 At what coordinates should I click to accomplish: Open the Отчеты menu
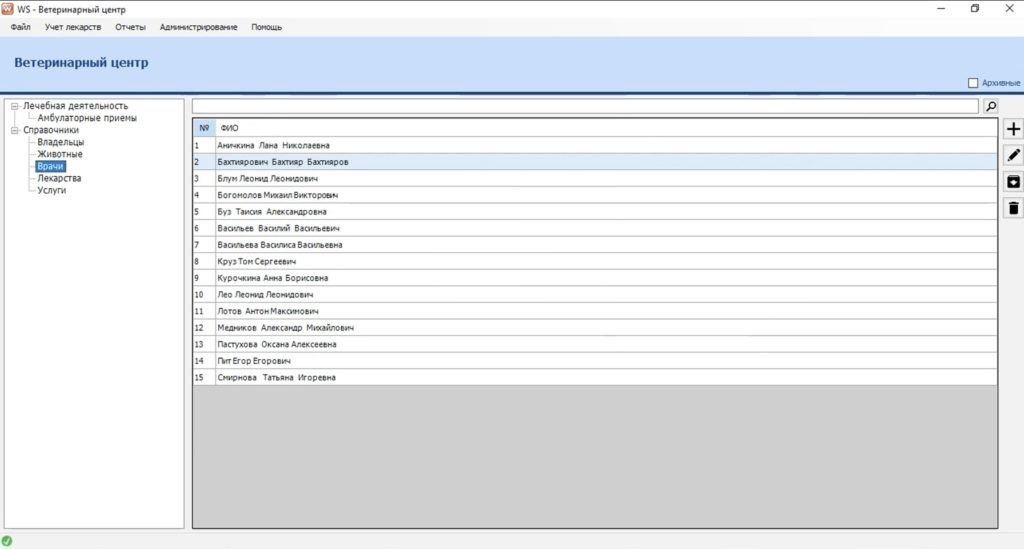click(130, 27)
